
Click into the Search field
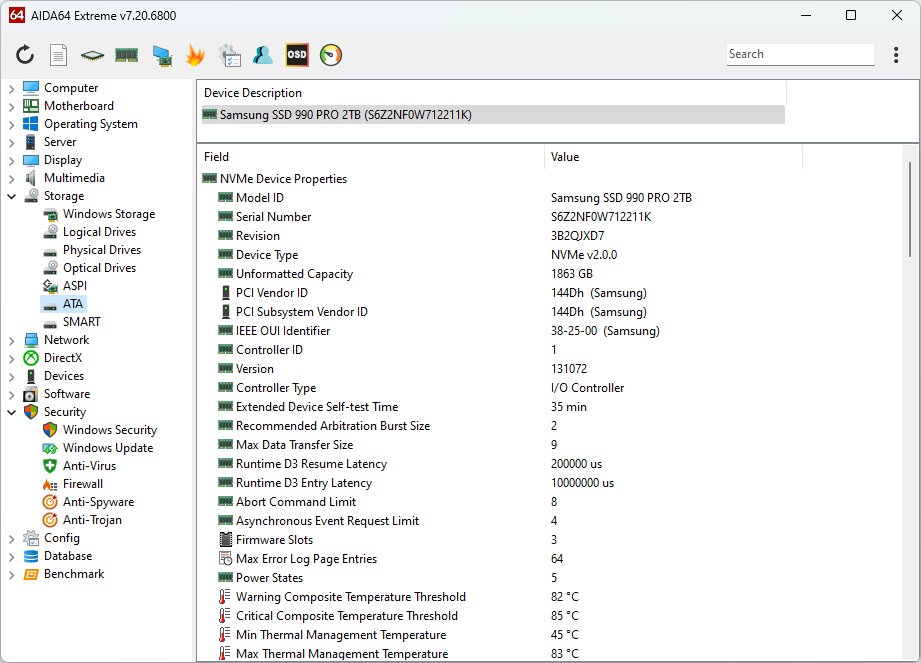point(798,55)
